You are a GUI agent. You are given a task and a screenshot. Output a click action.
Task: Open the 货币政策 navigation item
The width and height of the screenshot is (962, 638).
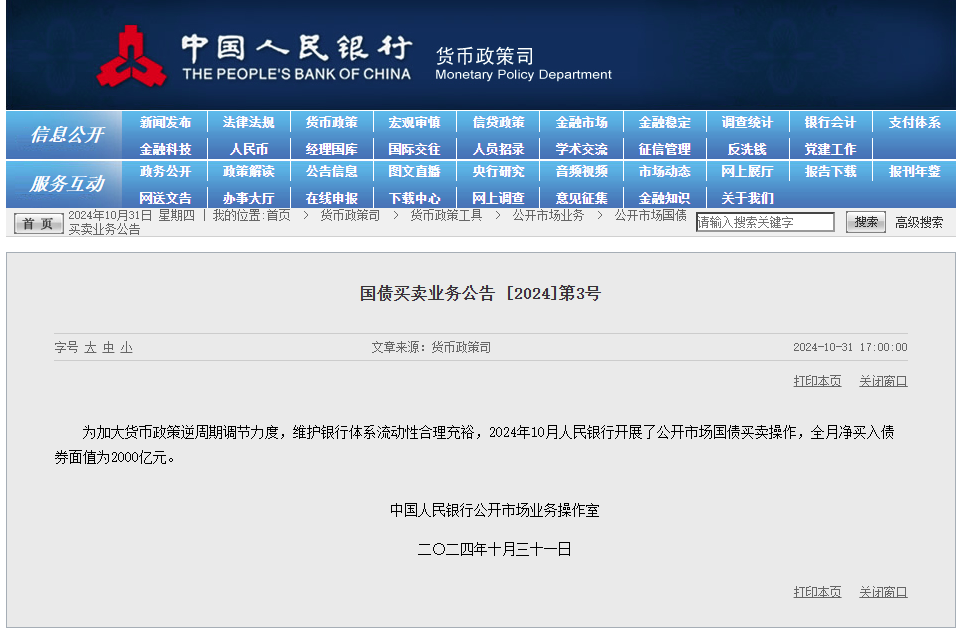[x=331, y=122]
